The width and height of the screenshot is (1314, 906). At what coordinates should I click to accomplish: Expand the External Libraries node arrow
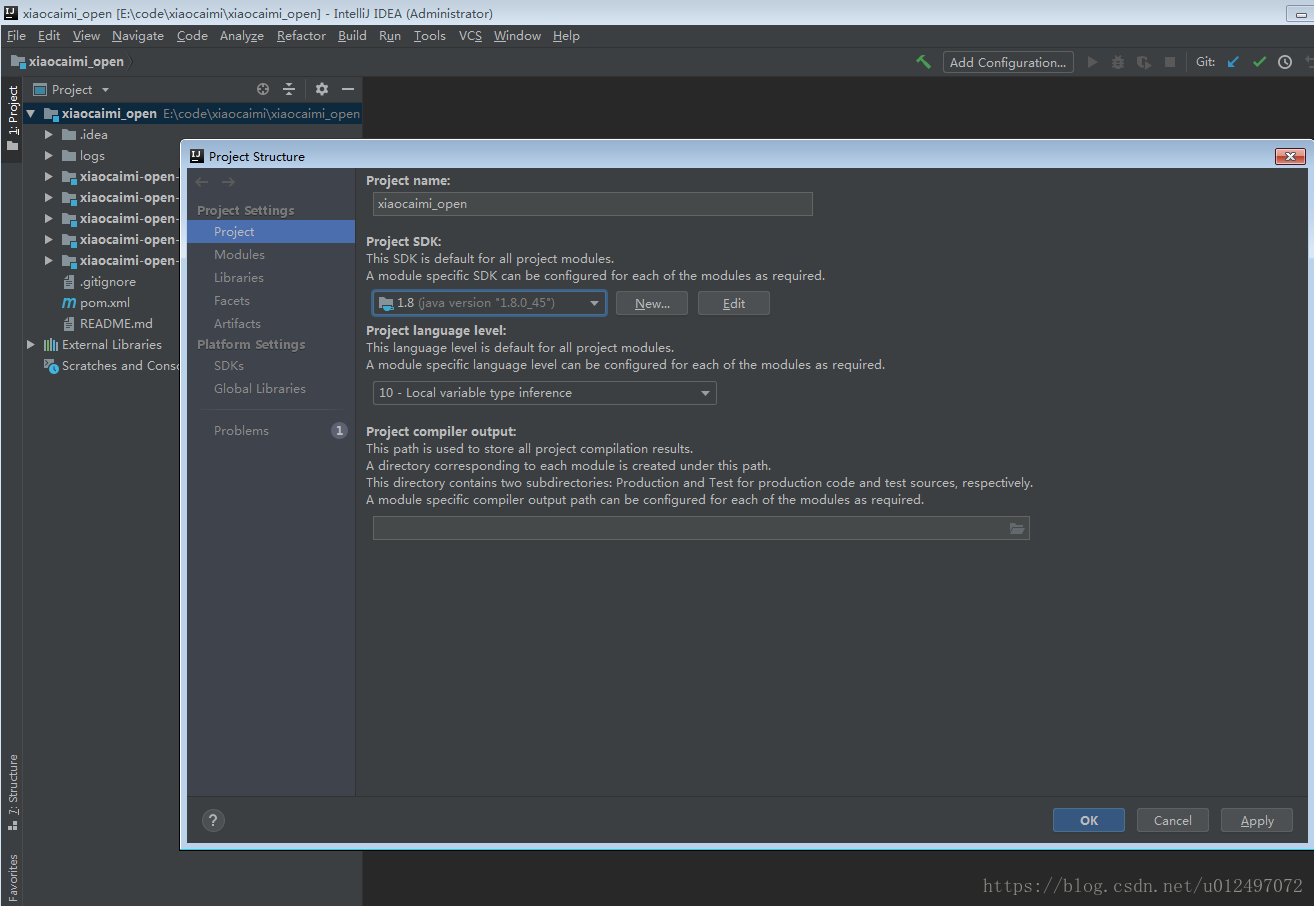pos(31,345)
